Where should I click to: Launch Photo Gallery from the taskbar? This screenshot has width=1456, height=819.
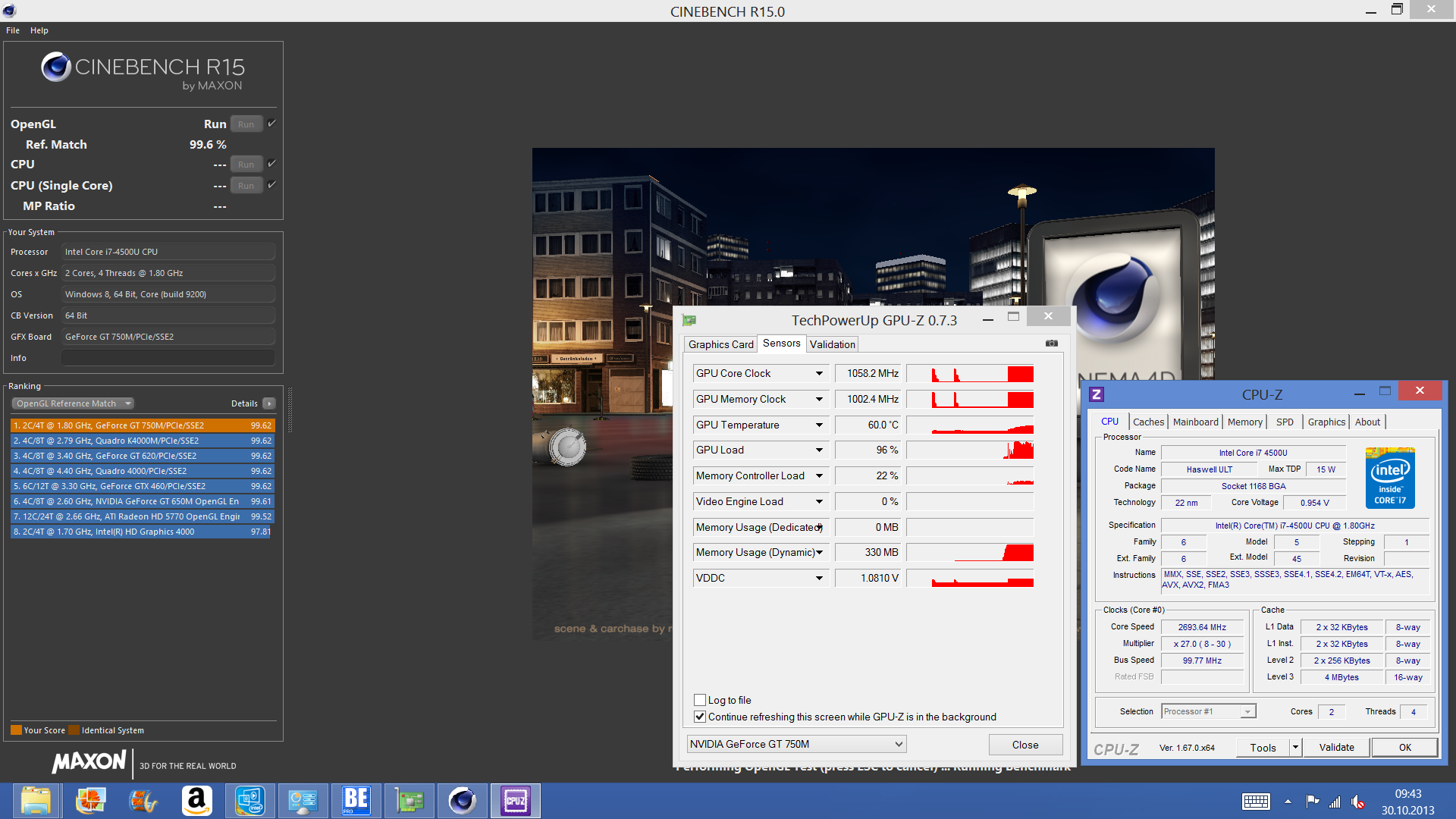tap(90, 801)
